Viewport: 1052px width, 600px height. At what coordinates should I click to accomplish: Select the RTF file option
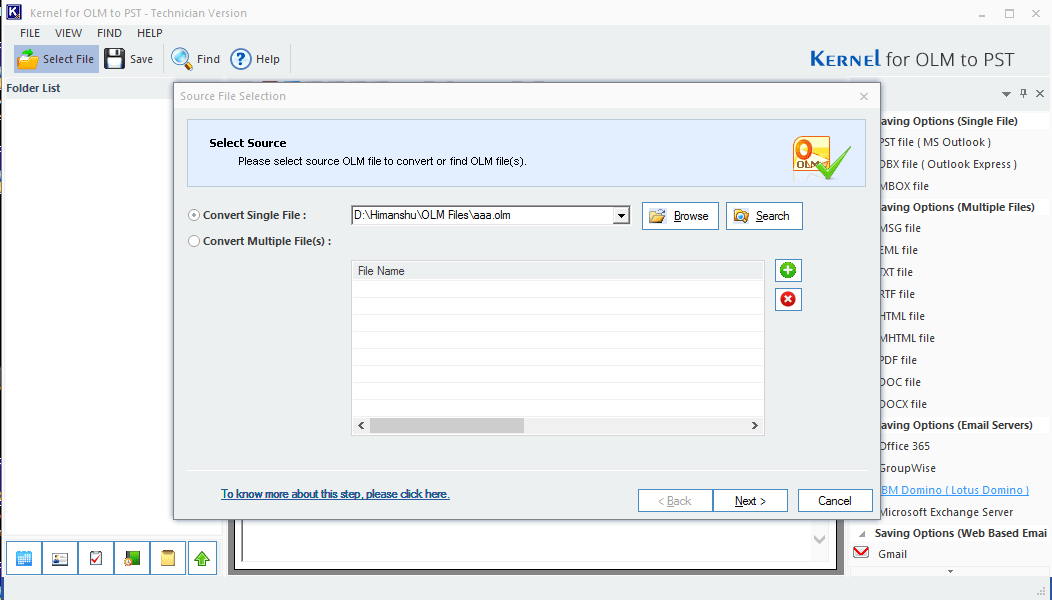[x=898, y=294]
